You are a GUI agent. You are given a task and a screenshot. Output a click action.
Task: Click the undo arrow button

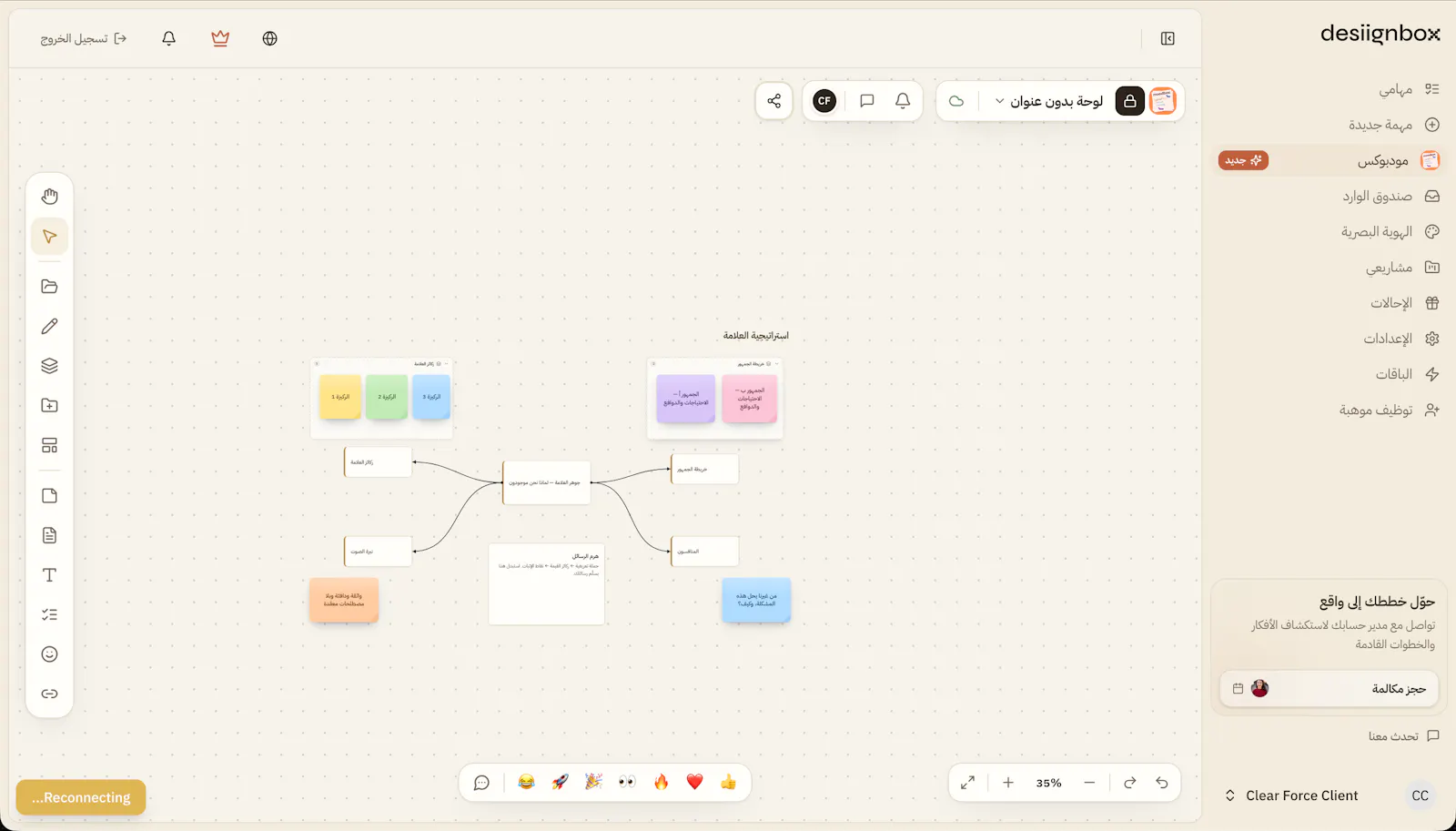pos(1161,783)
